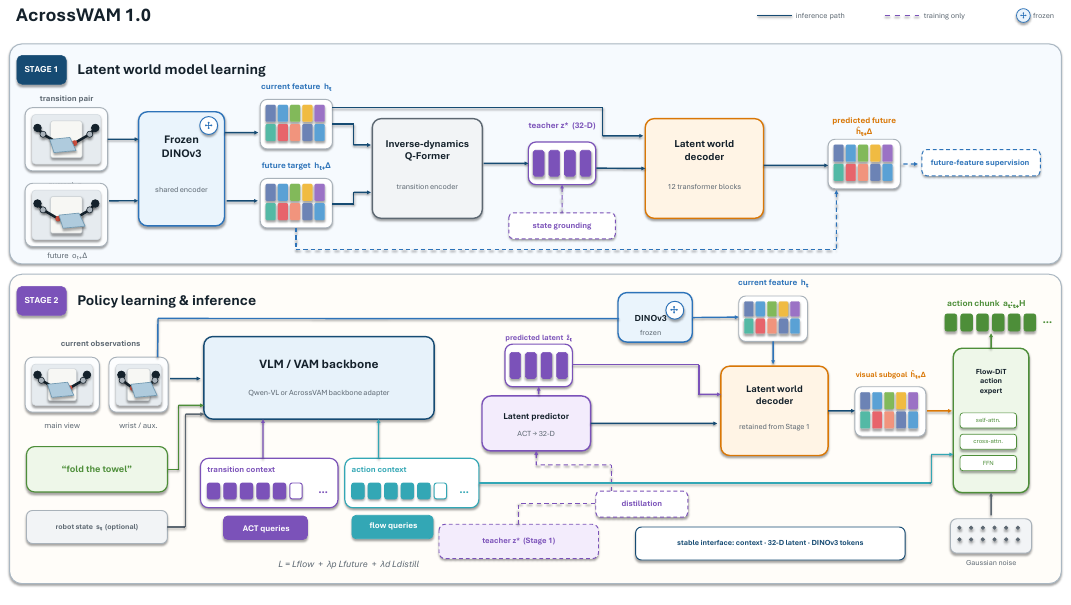Click the state grounding dashed box
The image size is (1071, 605).
coord(562,226)
